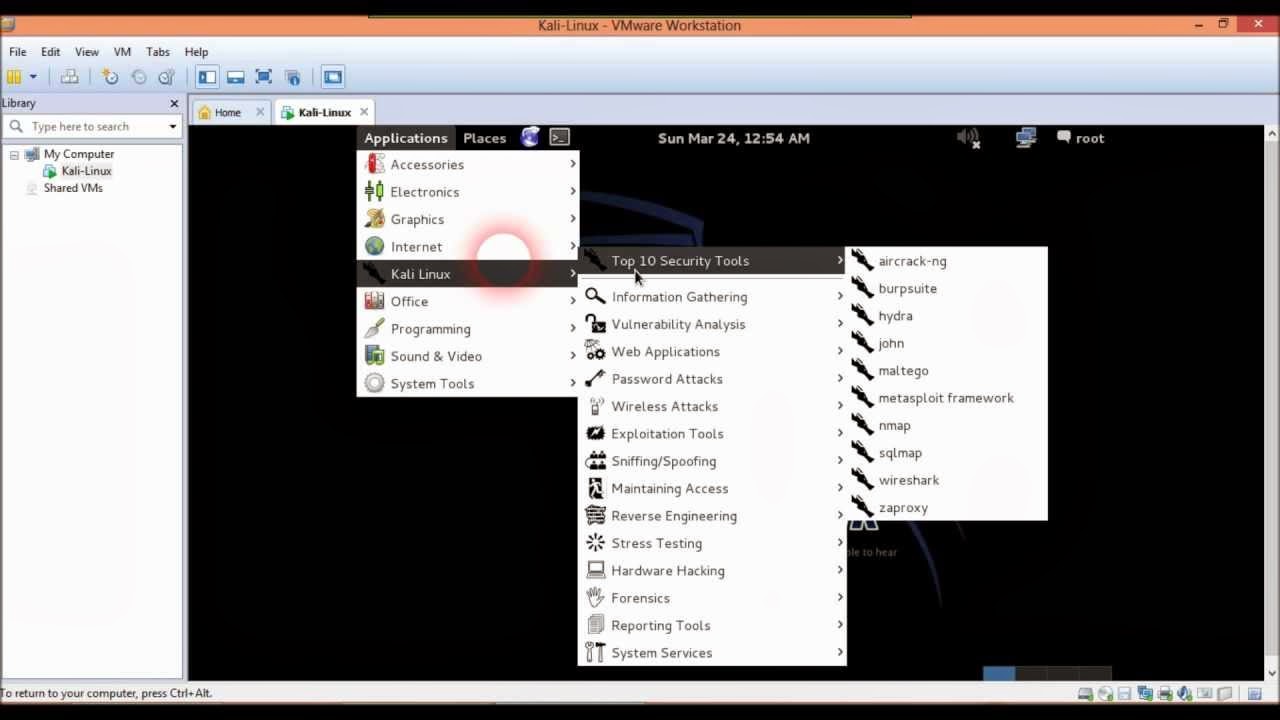Click printer device status icon
The image size is (1280, 720).
point(1165,694)
